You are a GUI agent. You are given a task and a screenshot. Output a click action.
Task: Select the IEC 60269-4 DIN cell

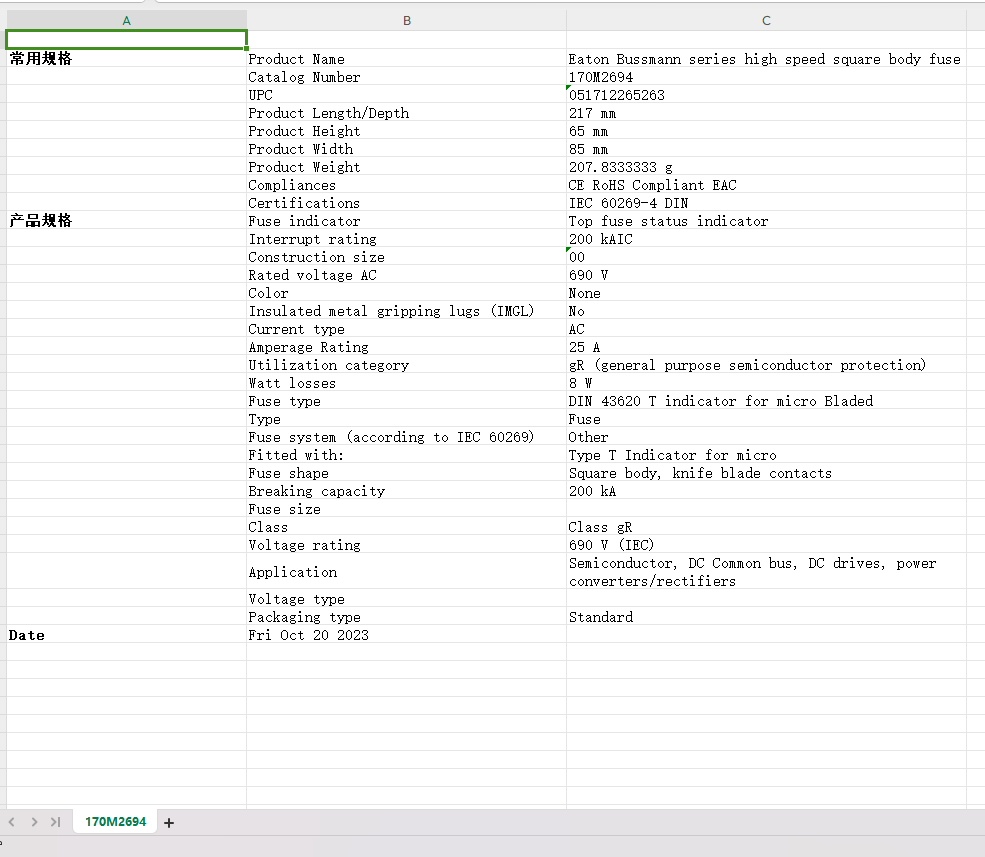766,203
